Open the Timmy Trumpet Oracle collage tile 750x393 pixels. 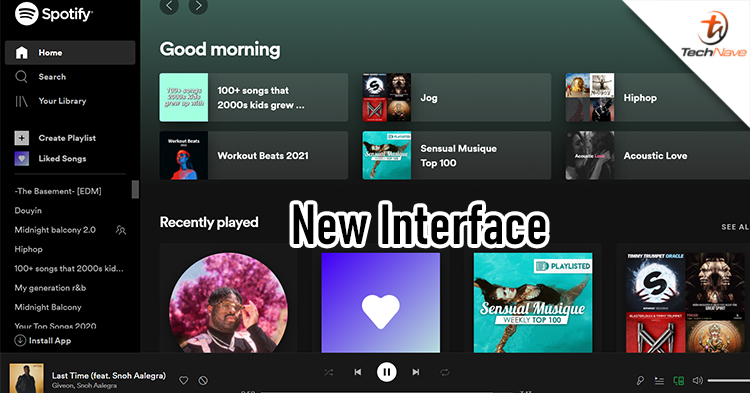pyautogui.click(x=685, y=303)
